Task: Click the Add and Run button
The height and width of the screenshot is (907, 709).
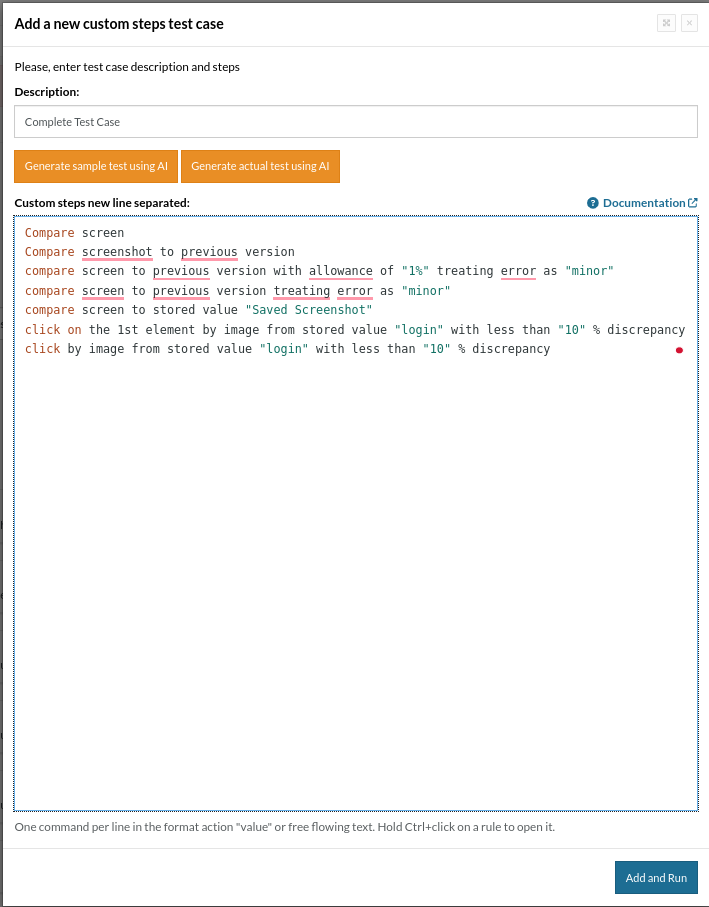Action: click(656, 878)
